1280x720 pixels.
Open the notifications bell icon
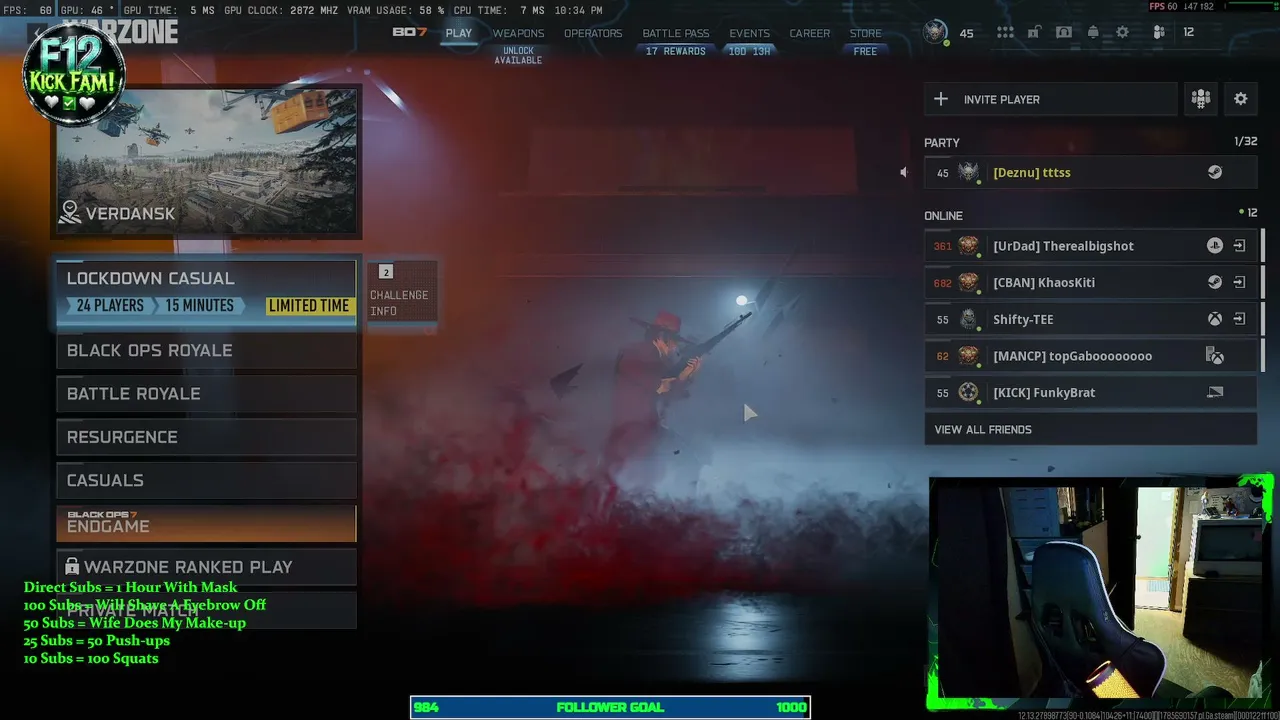point(1093,33)
